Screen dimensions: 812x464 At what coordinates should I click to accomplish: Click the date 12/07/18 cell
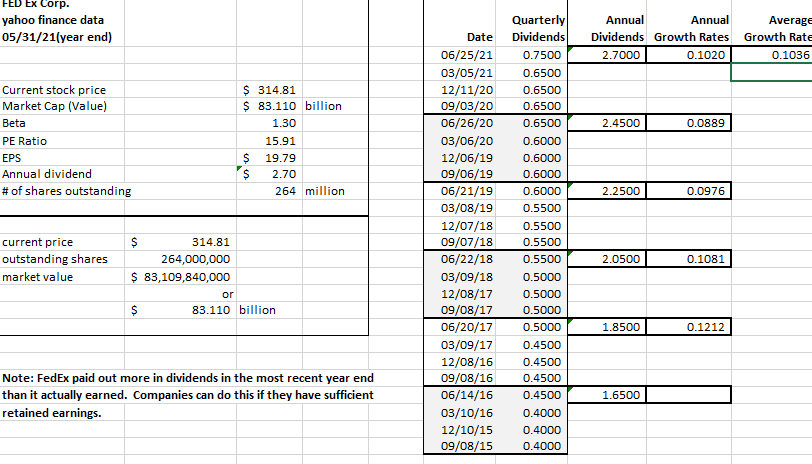pyautogui.click(x=459, y=226)
